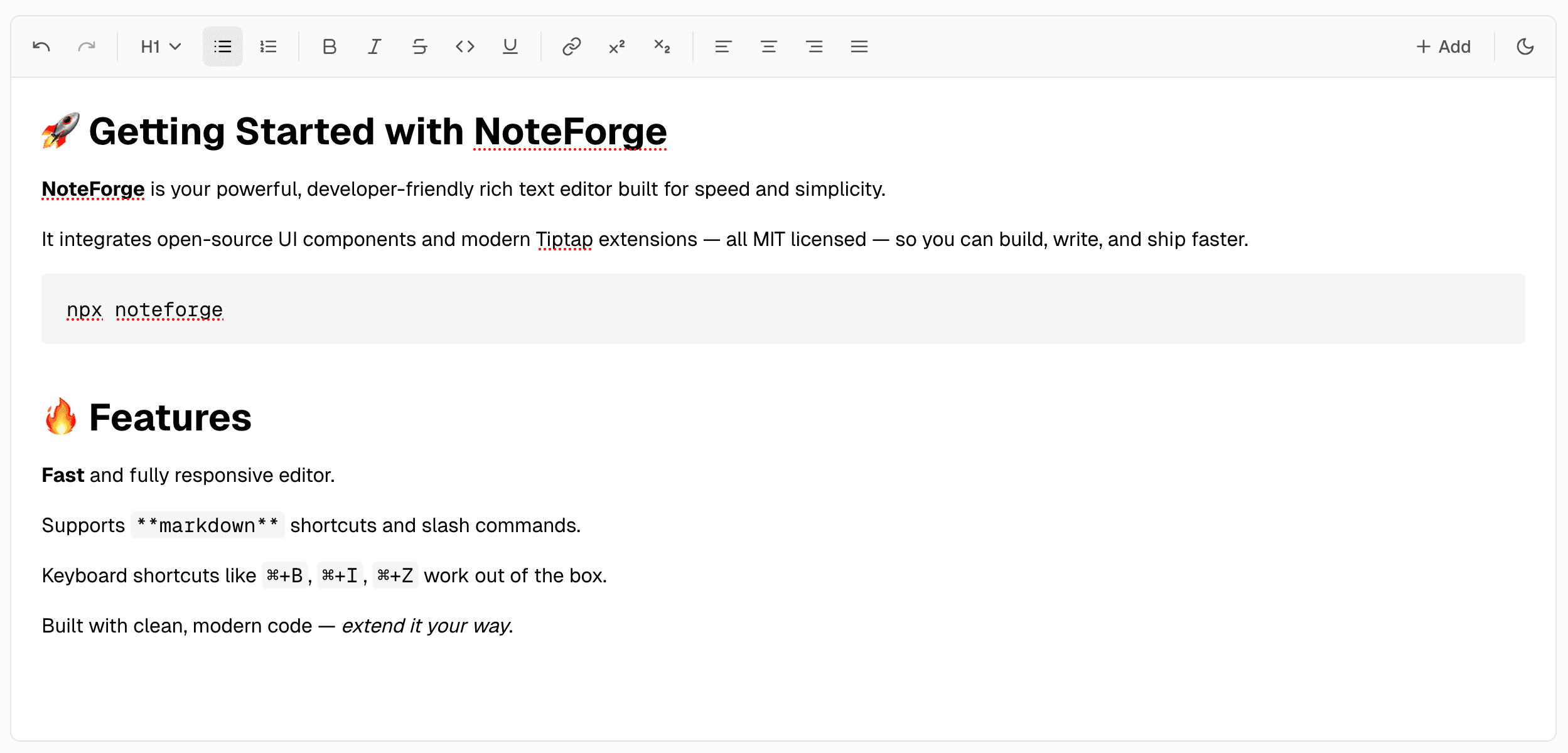The height and width of the screenshot is (753, 1568).
Task: Insert a link with the chain icon
Action: (x=571, y=46)
